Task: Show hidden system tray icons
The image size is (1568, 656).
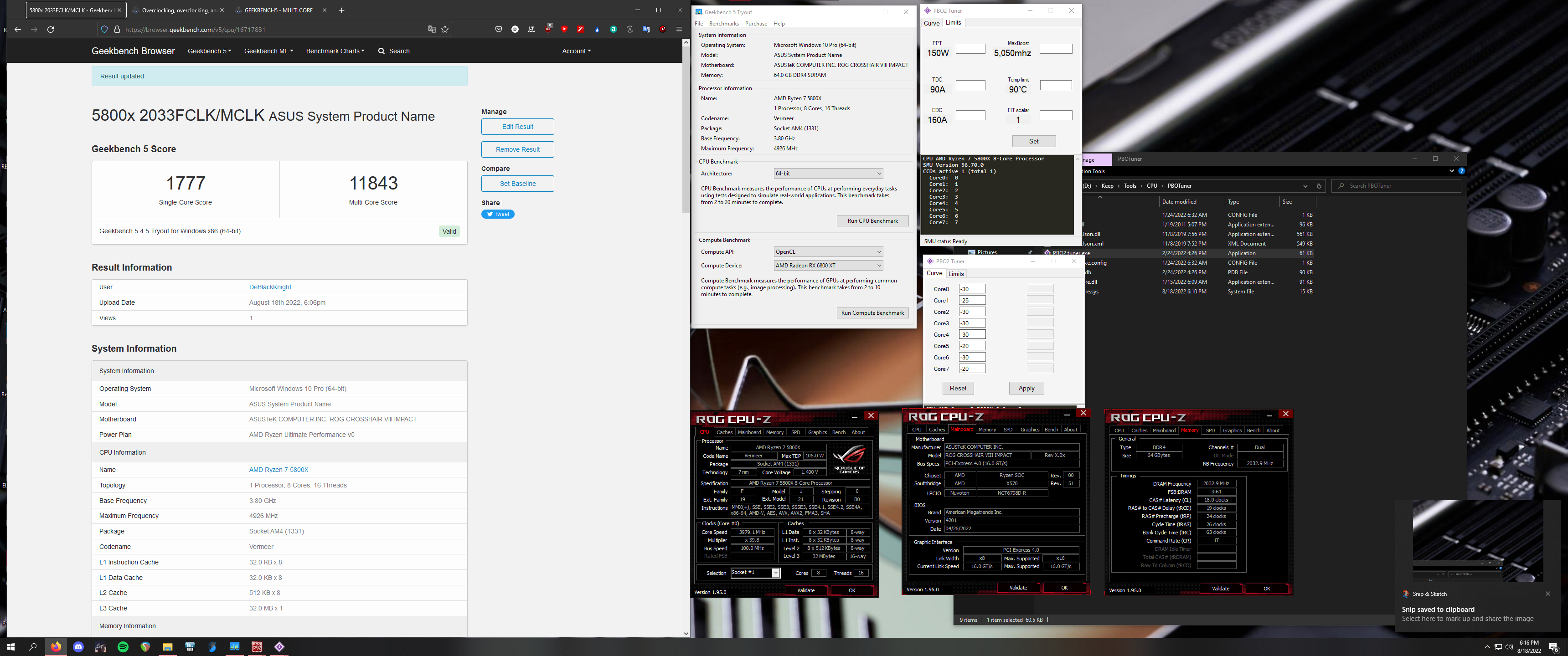Action: (x=1487, y=647)
